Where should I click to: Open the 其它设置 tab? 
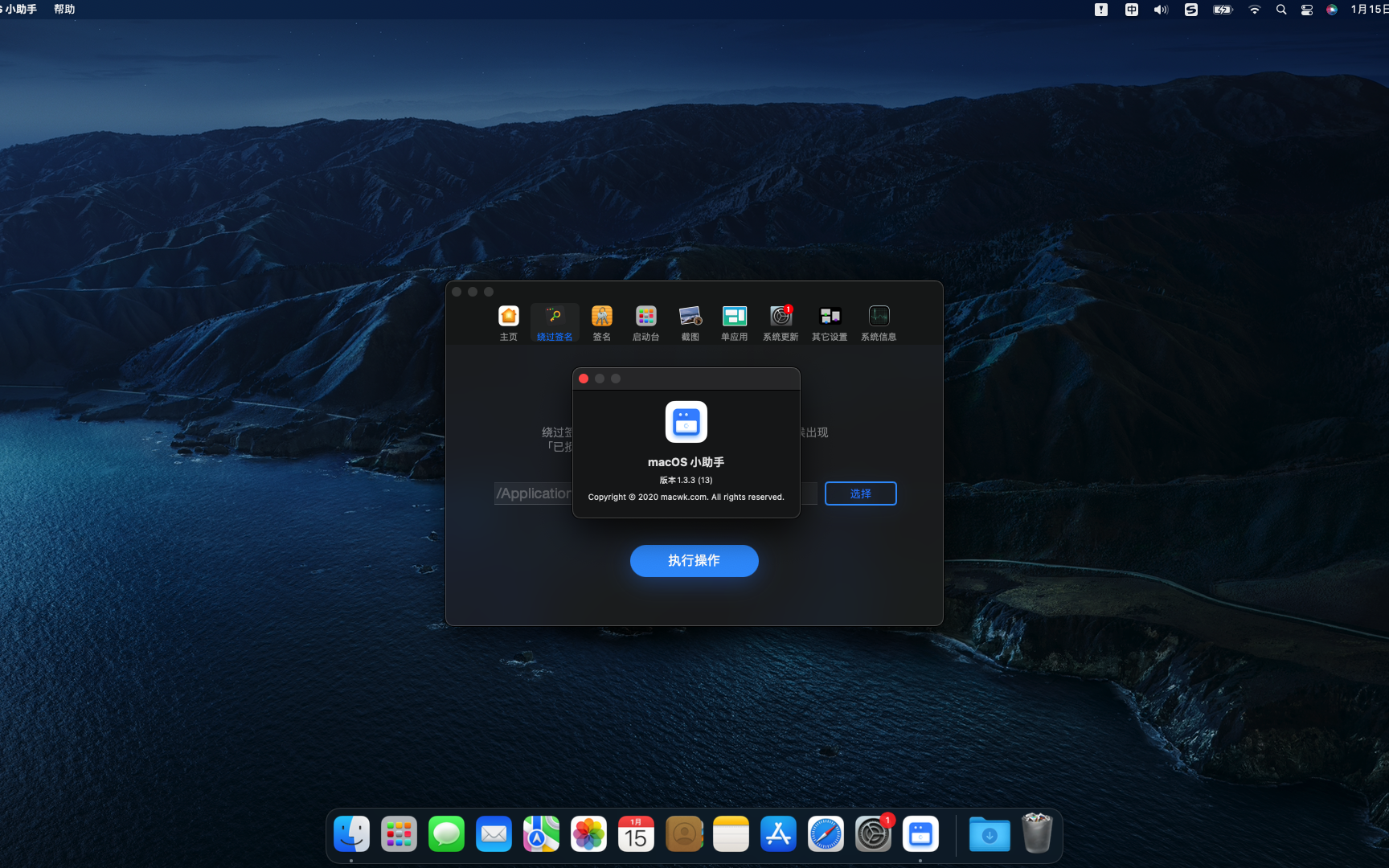point(830,323)
